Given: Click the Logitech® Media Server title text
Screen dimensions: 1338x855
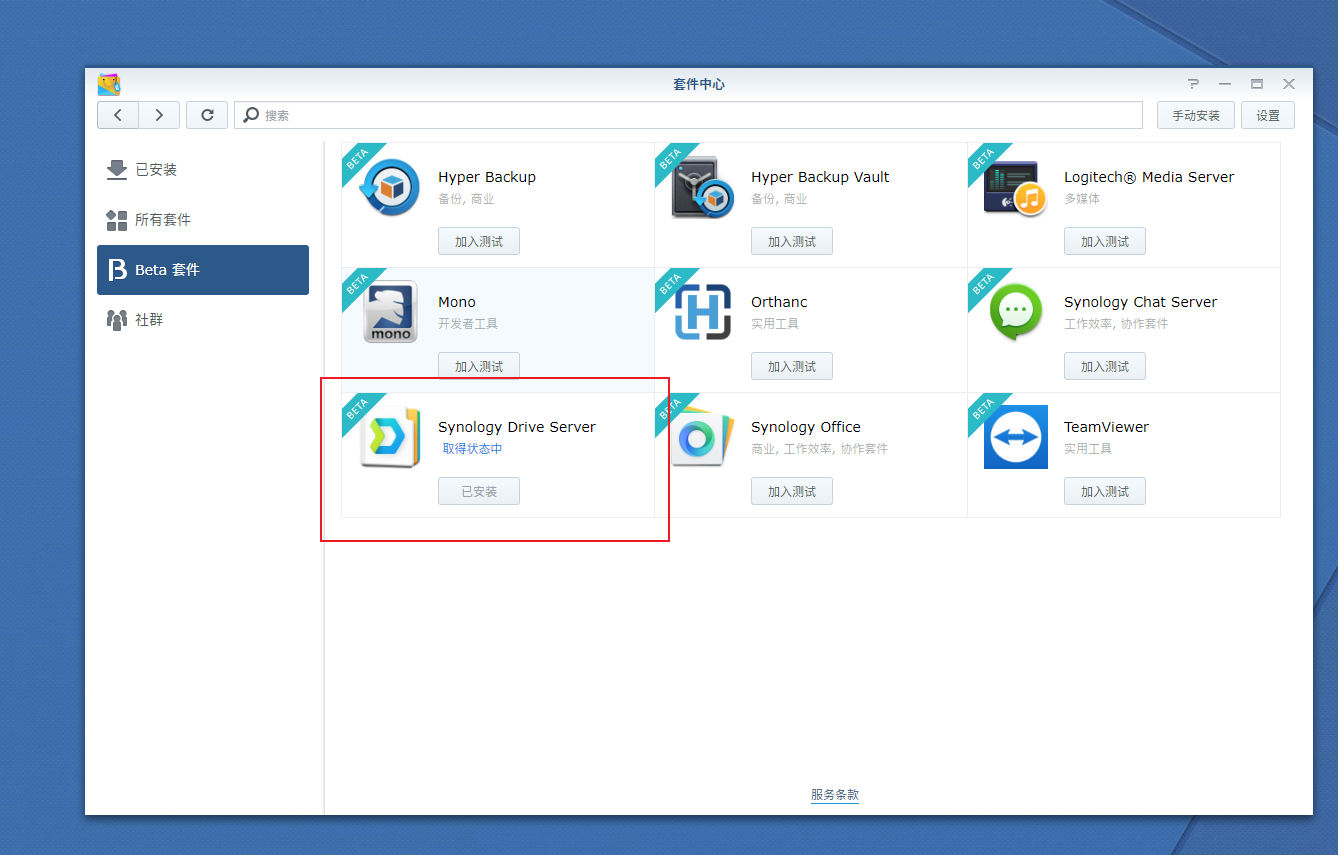Looking at the screenshot, I should point(1149,177).
